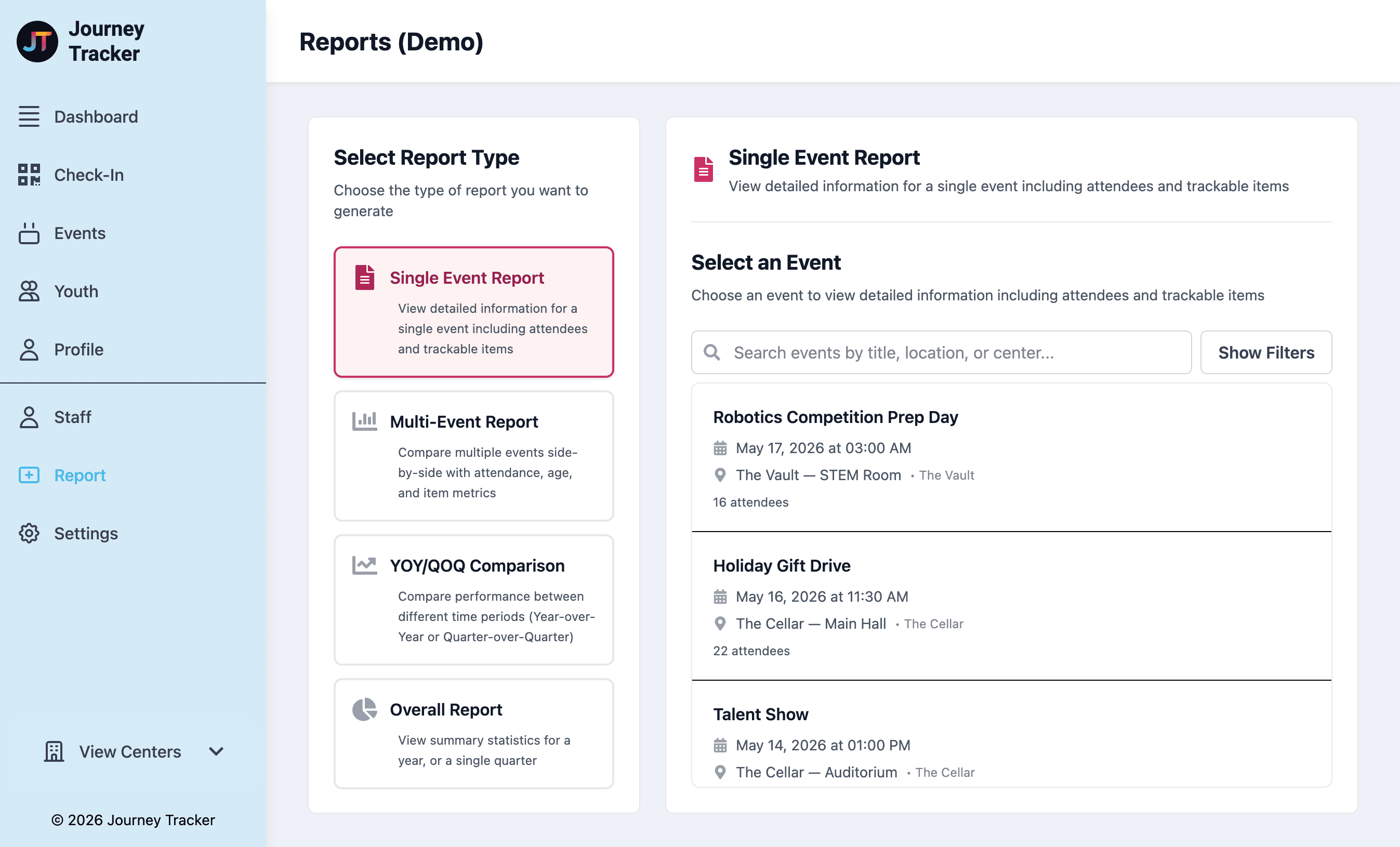Open Dashboard via its hamburger icon

click(29, 116)
